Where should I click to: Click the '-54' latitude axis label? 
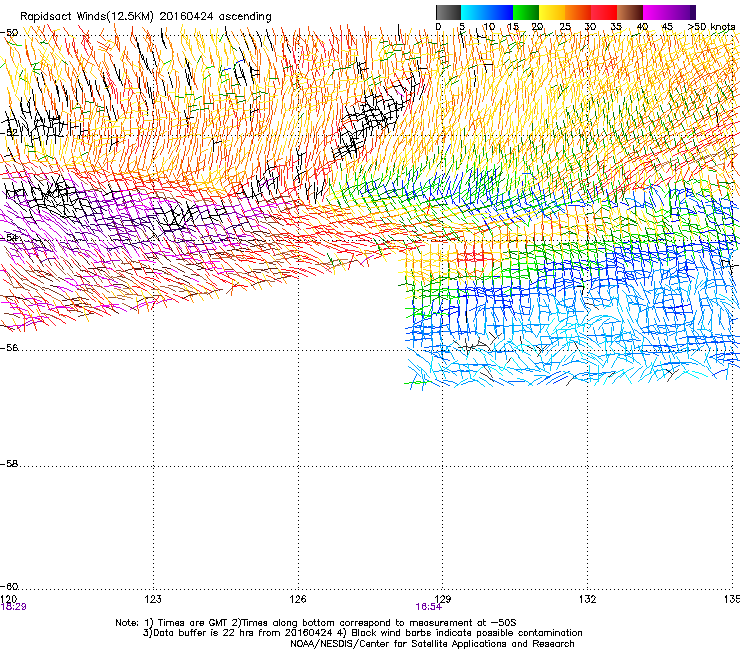[x=9, y=238]
